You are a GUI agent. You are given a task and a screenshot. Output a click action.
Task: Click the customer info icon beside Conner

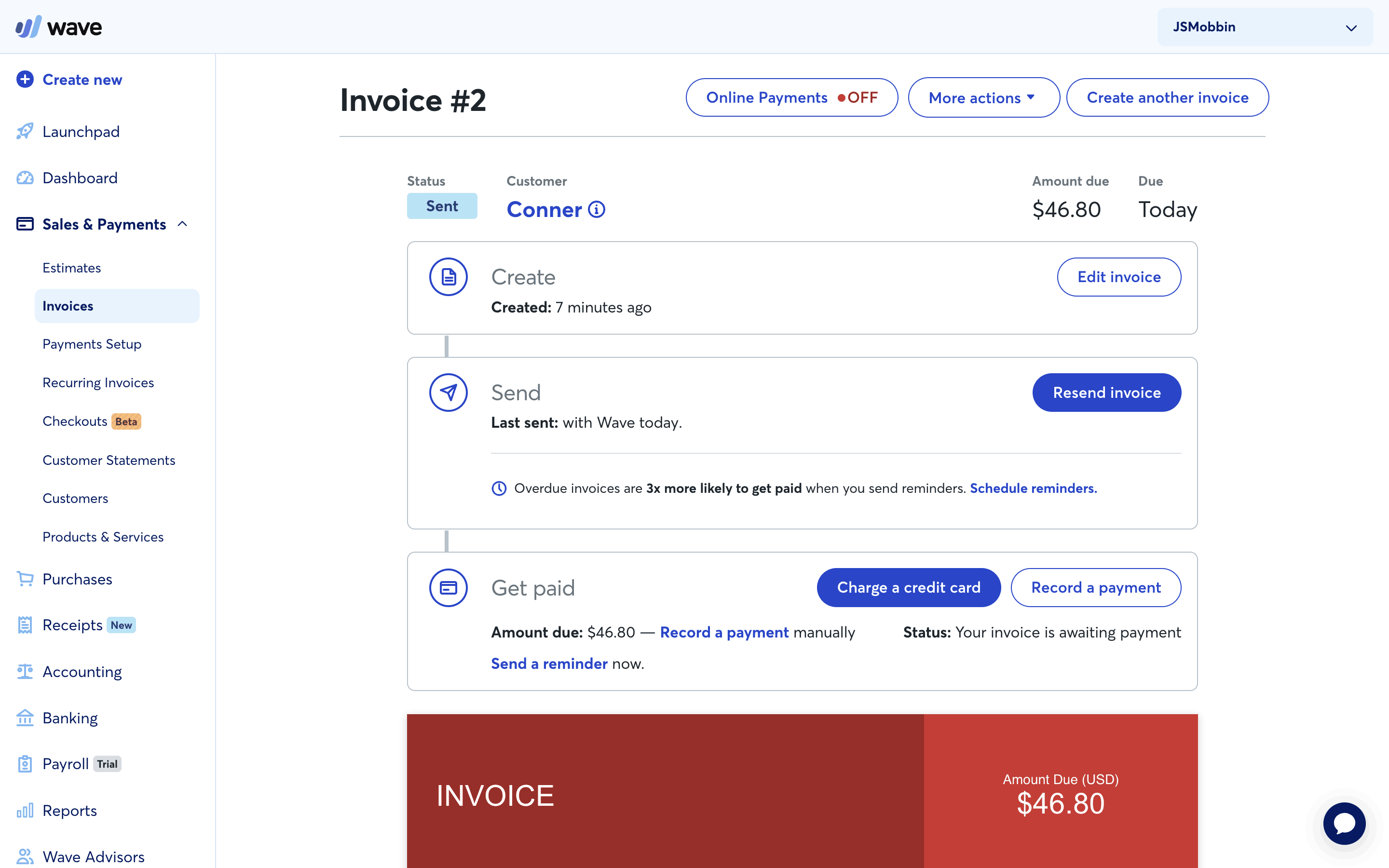point(597,210)
